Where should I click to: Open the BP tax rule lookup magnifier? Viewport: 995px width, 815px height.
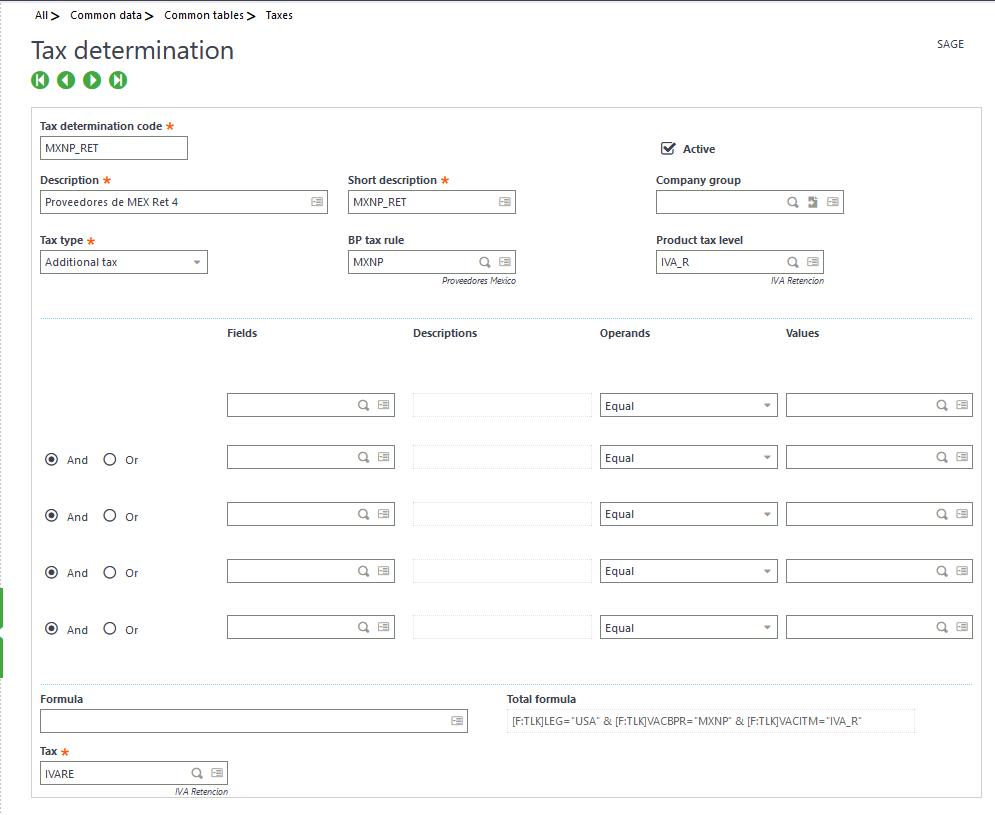484,261
